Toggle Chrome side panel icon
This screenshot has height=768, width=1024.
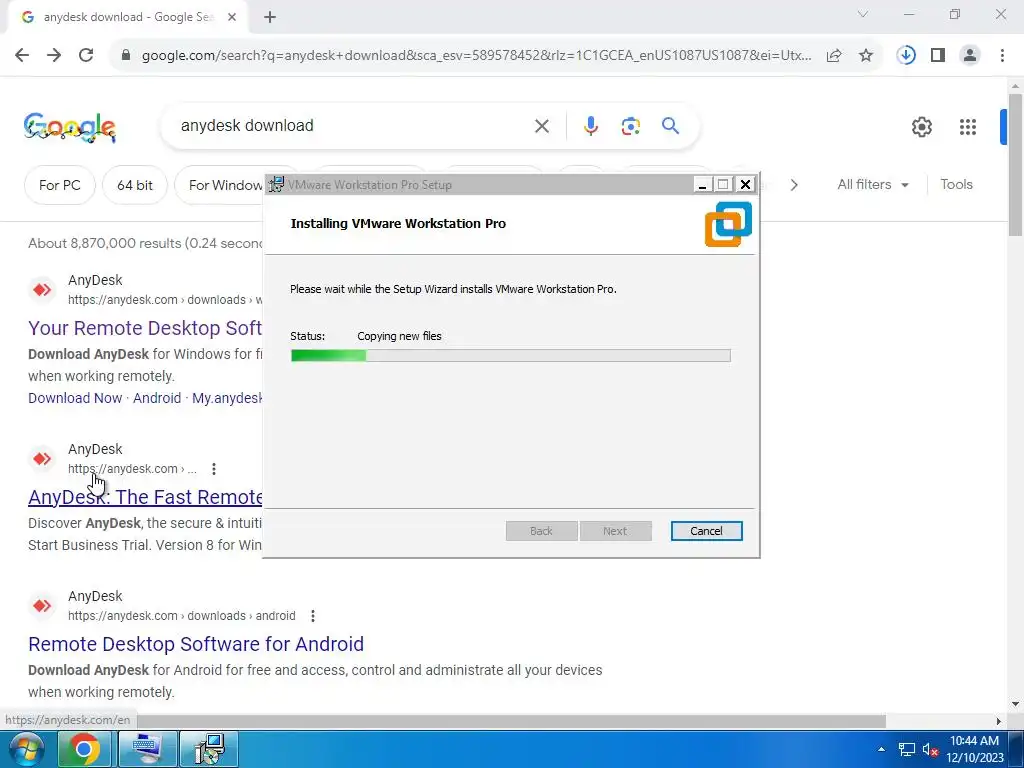tap(938, 56)
